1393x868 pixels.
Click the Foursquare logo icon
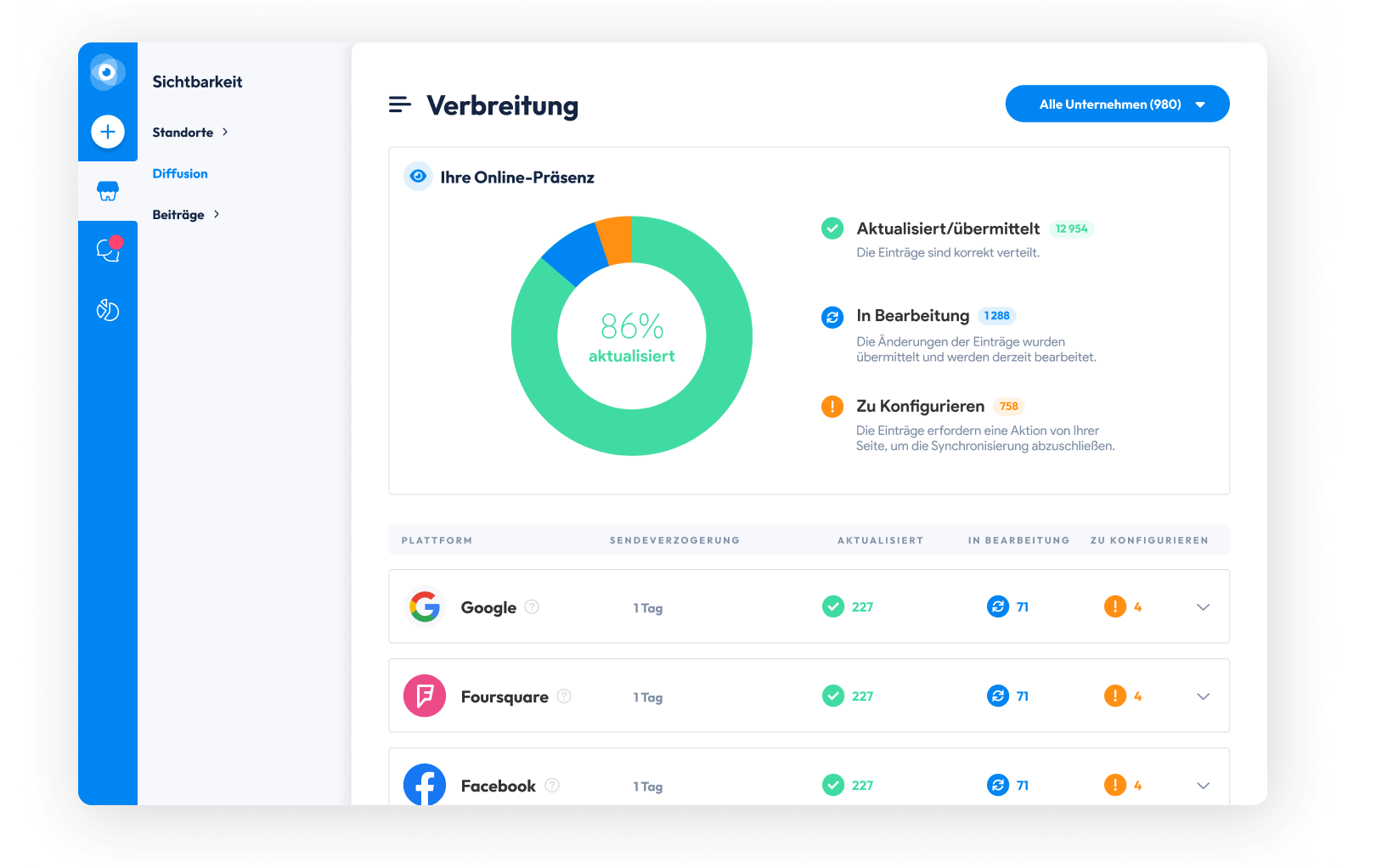point(425,696)
